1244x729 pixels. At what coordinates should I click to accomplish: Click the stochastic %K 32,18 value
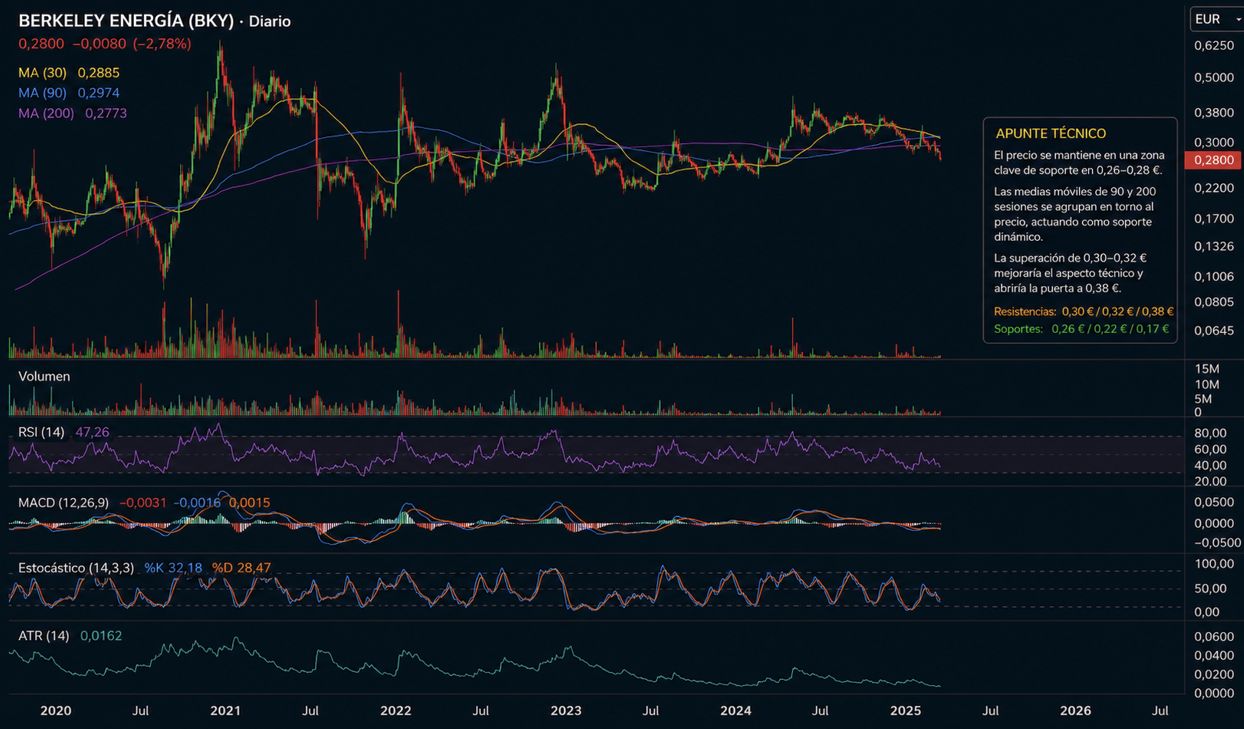point(173,567)
